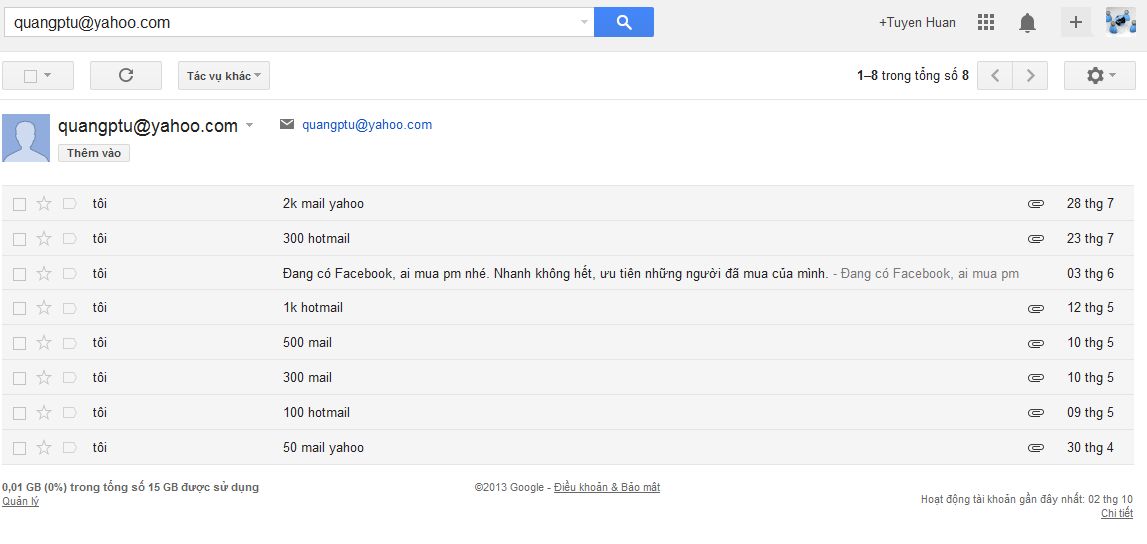Click the "Thêm vào" button

[94, 153]
